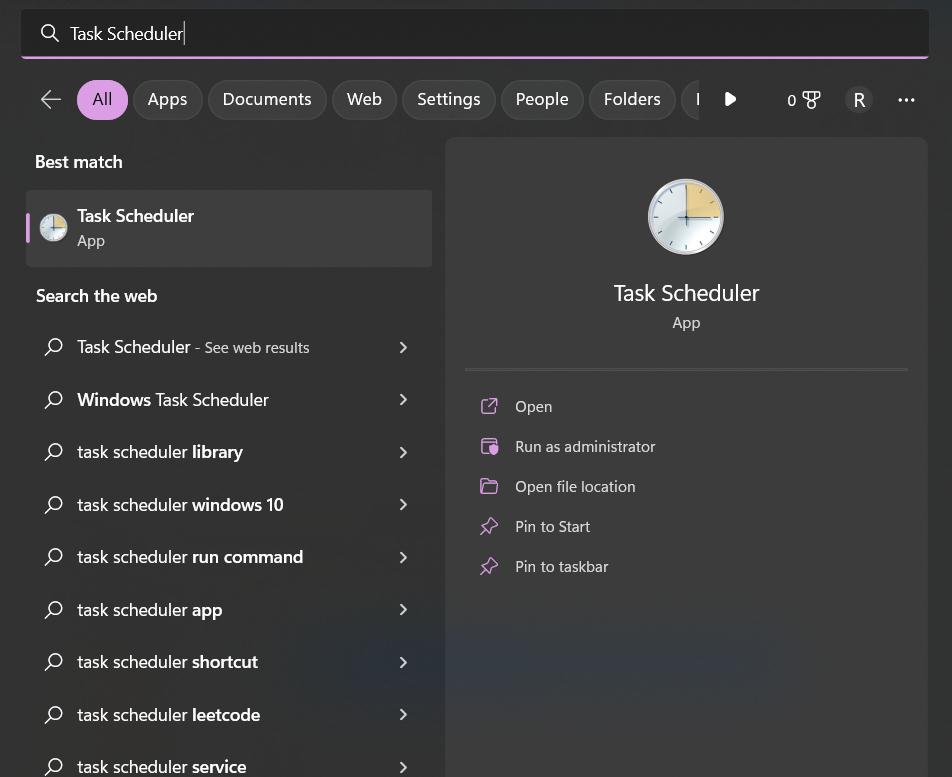
Task: Expand the task scheduler shortcut chevron
Action: pyautogui.click(x=403, y=662)
